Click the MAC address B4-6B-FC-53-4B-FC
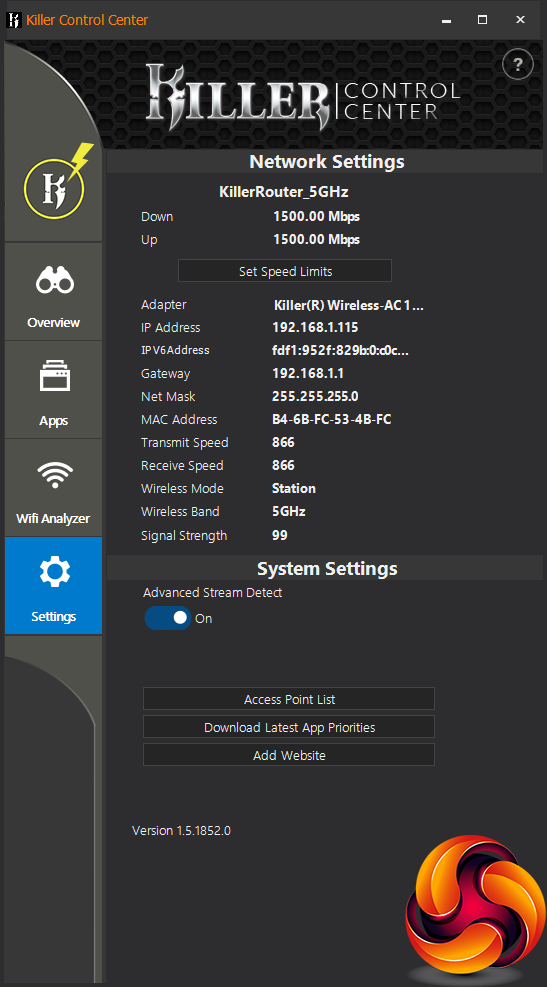 [332, 419]
